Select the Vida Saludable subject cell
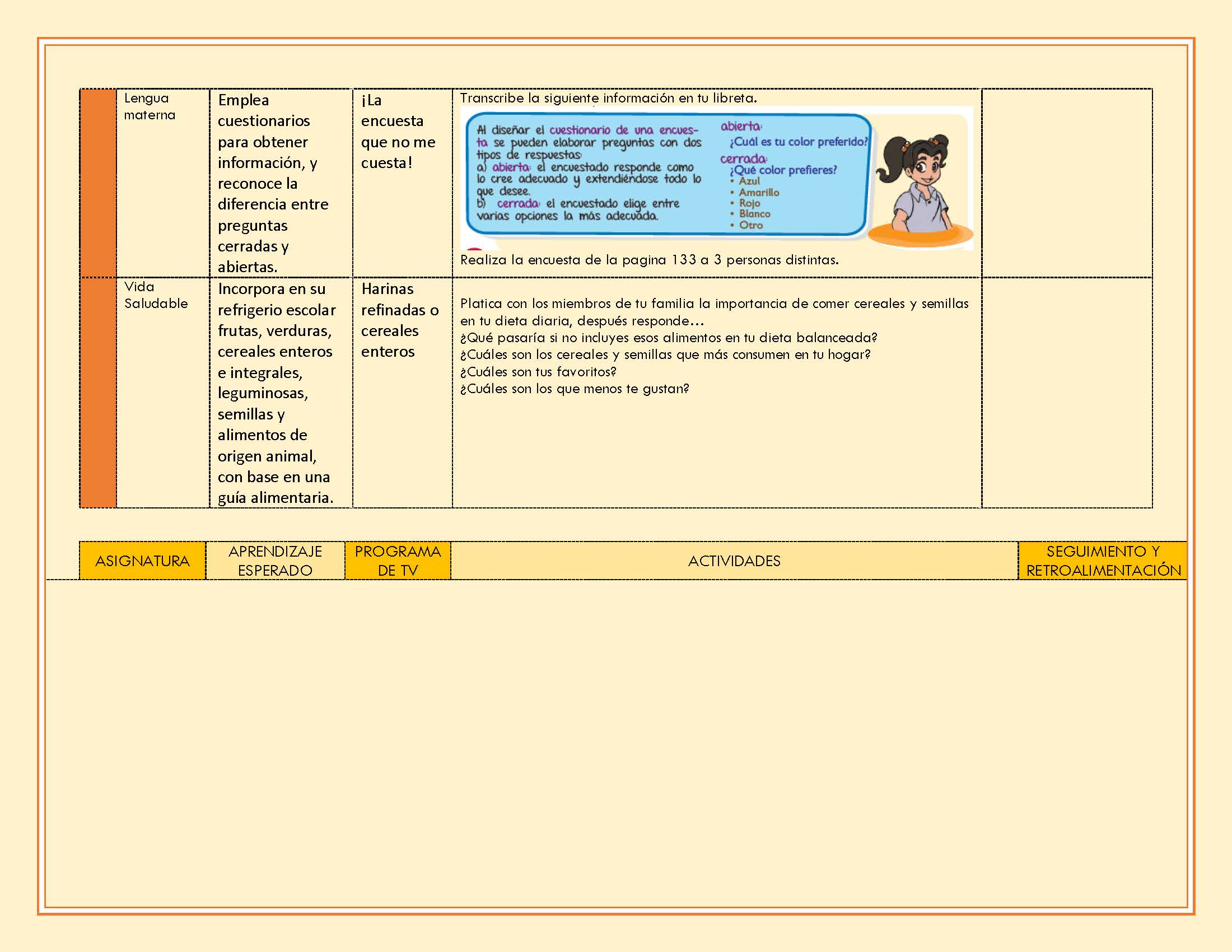Screen dimensions: 1232x952 tap(163, 393)
